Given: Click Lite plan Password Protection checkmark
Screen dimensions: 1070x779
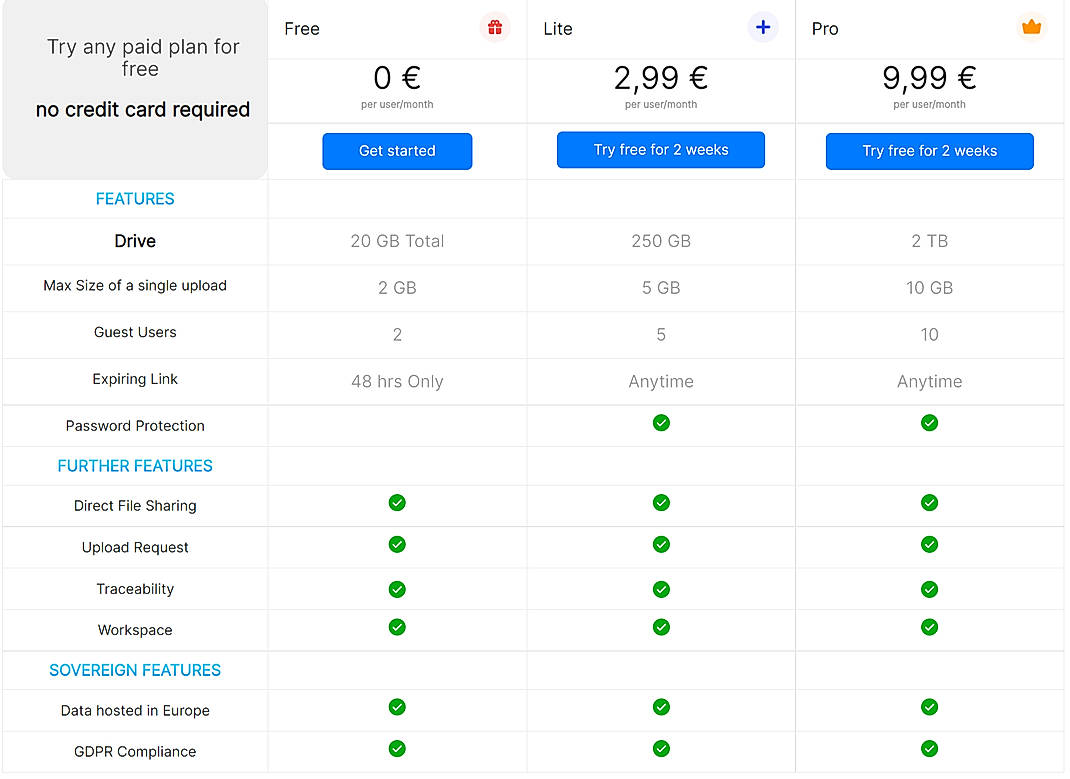Looking at the screenshot, I should click(x=661, y=423).
